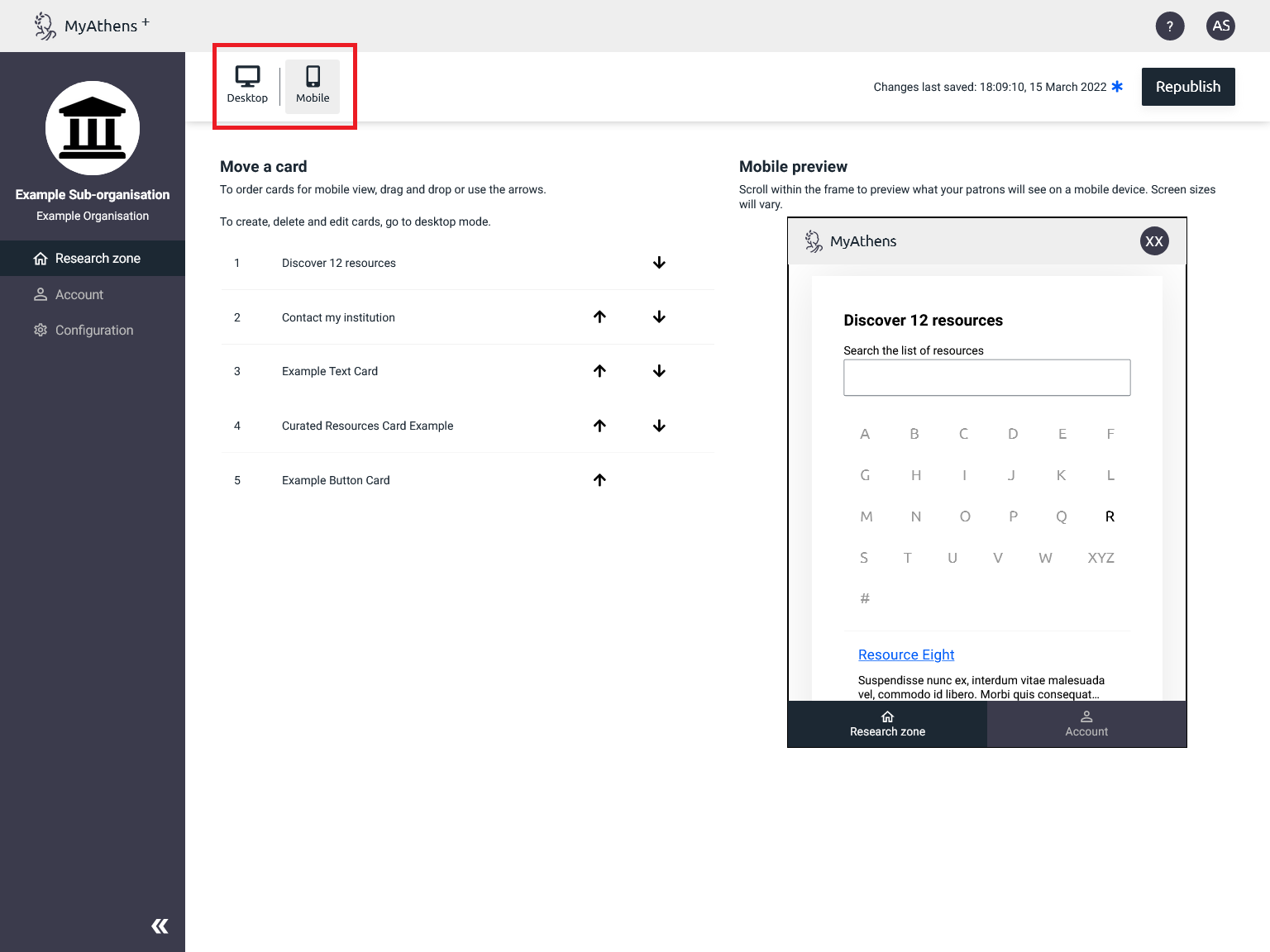The width and height of the screenshot is (1270, 952).
Task: Open the AS user avatar menu
Action: point(1220,26)
